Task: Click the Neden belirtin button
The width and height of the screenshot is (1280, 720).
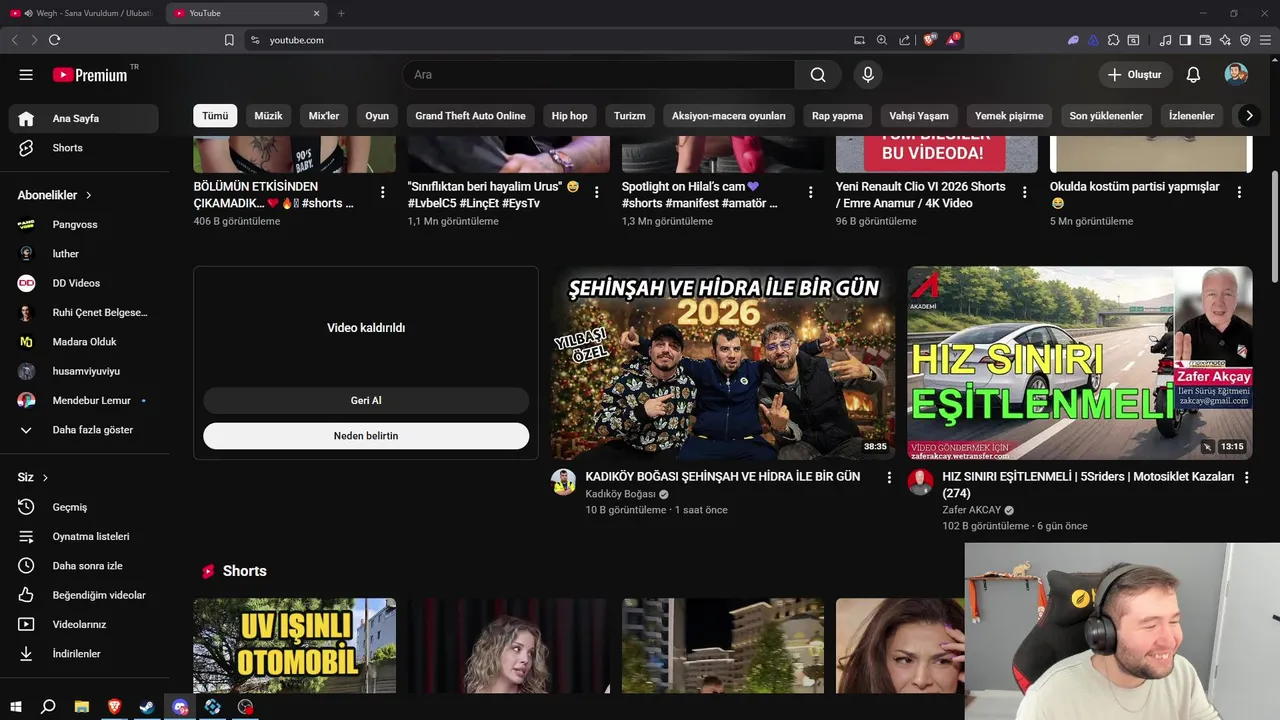Action: [366, 436]
